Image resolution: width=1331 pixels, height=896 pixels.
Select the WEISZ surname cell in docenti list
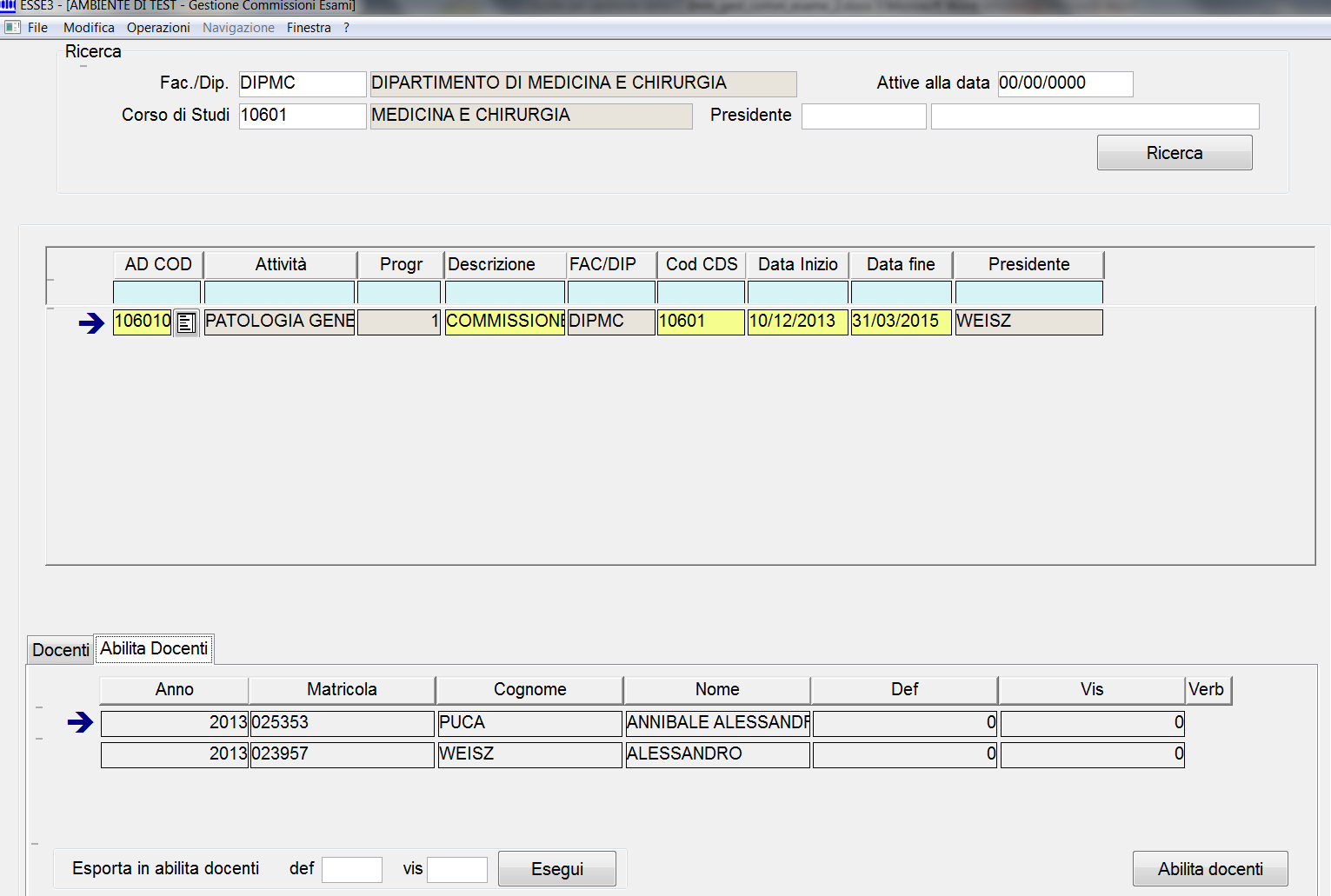pyautogui.click(x=530, y=754)
